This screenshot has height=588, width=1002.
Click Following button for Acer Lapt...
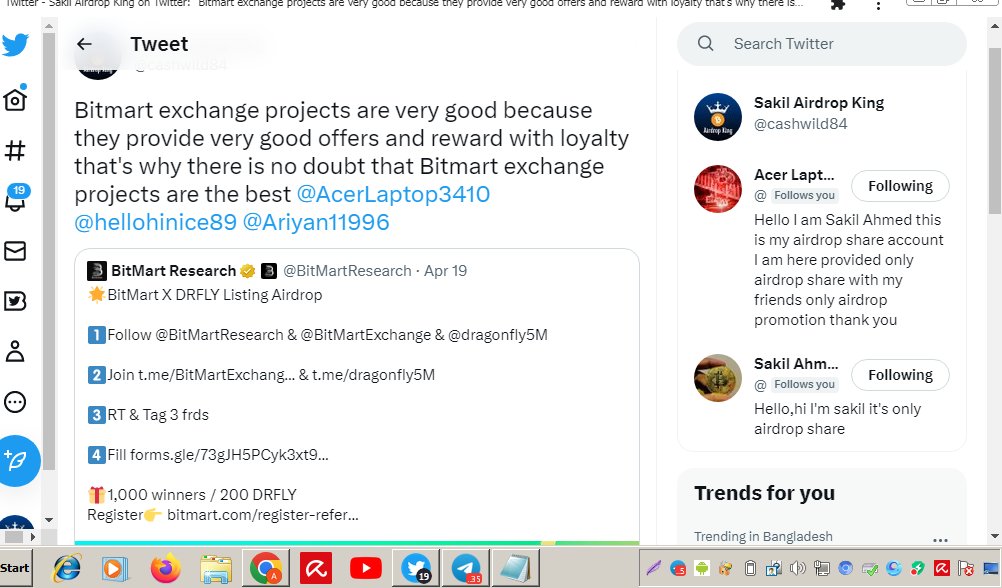[x=900, y=186]
